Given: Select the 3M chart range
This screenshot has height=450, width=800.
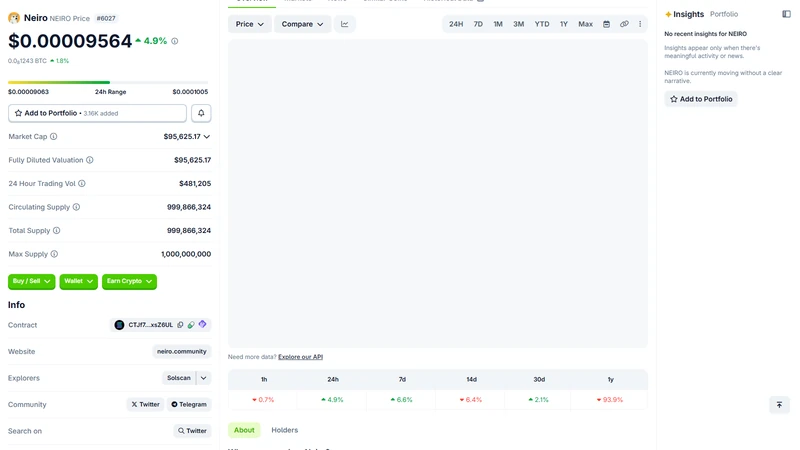Looking at the screenshot, I should (x=518, y=24).
